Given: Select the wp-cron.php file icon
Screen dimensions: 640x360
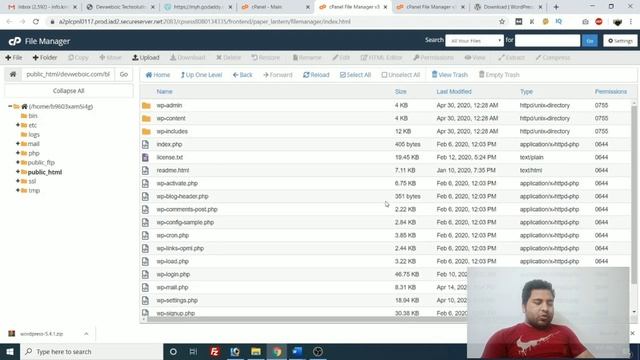Looking at the screenshot, I should coord(145,236).
